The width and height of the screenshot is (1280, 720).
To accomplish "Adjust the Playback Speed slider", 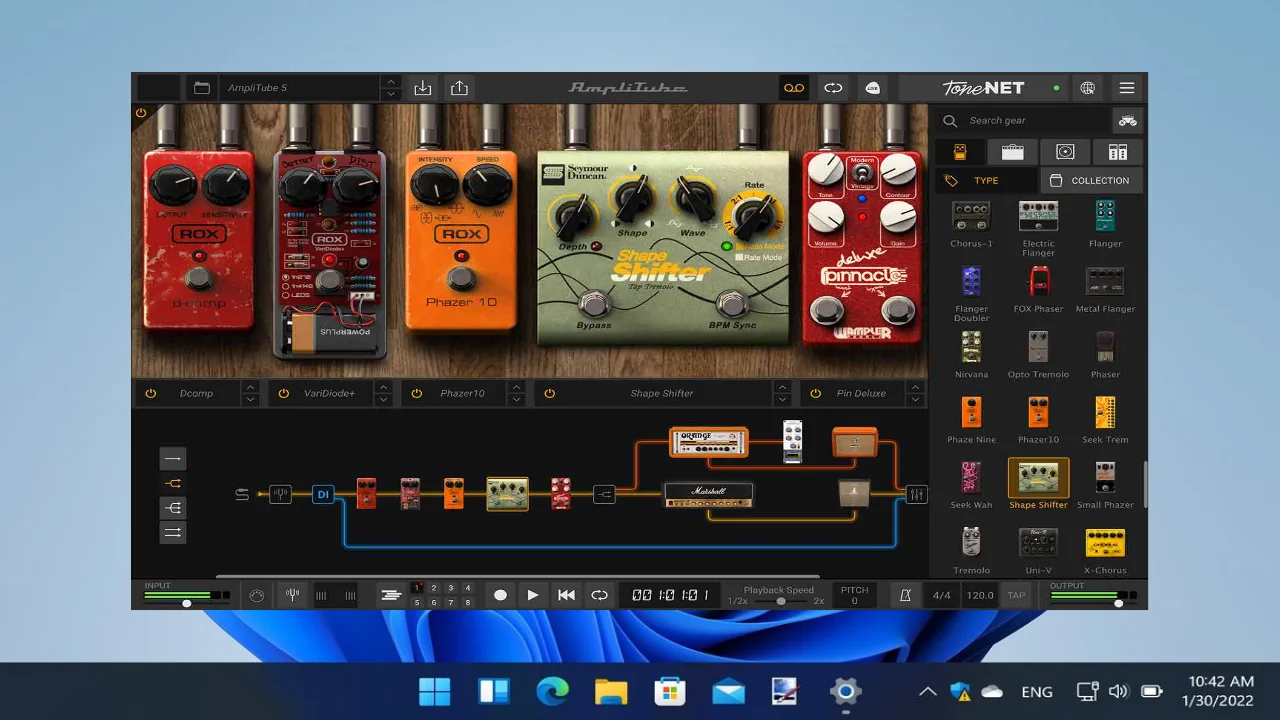I will point(781,602).
